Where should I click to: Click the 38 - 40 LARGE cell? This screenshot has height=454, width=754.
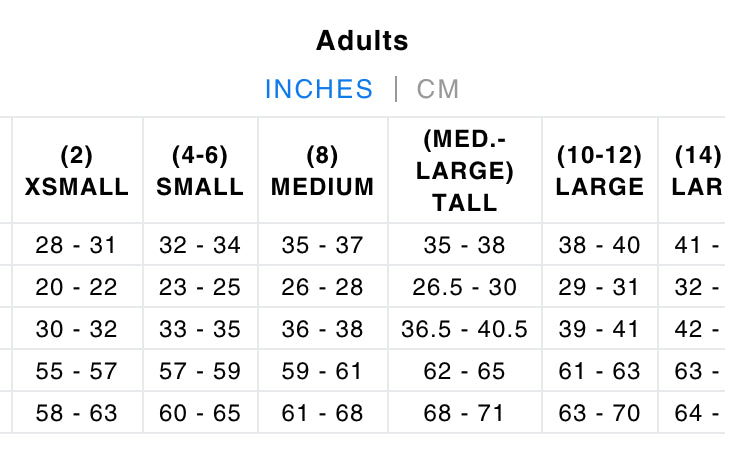click(600, 245)
